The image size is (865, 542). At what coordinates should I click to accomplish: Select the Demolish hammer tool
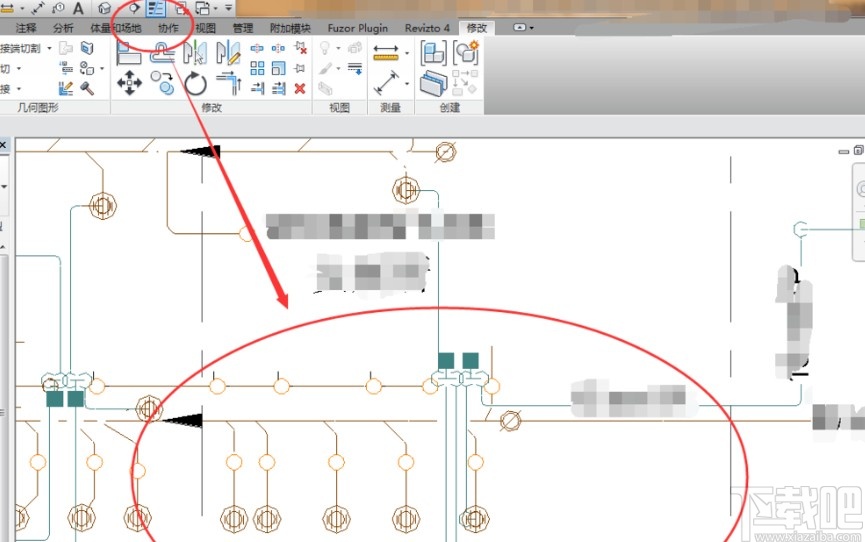click(x=87, y=88)
